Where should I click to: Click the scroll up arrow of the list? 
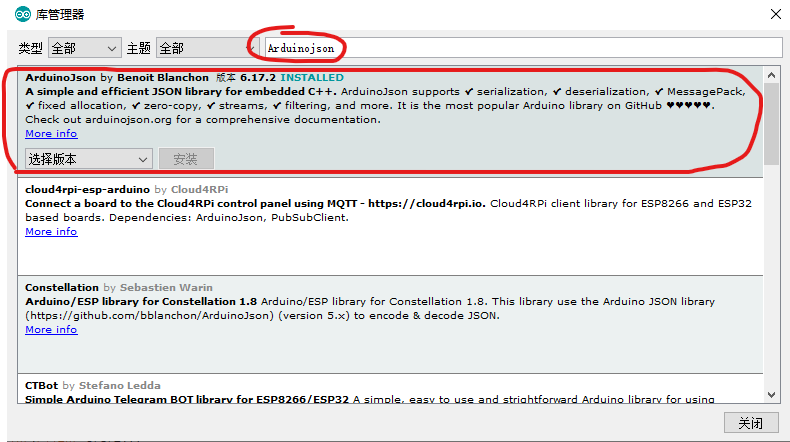point(771,75)
